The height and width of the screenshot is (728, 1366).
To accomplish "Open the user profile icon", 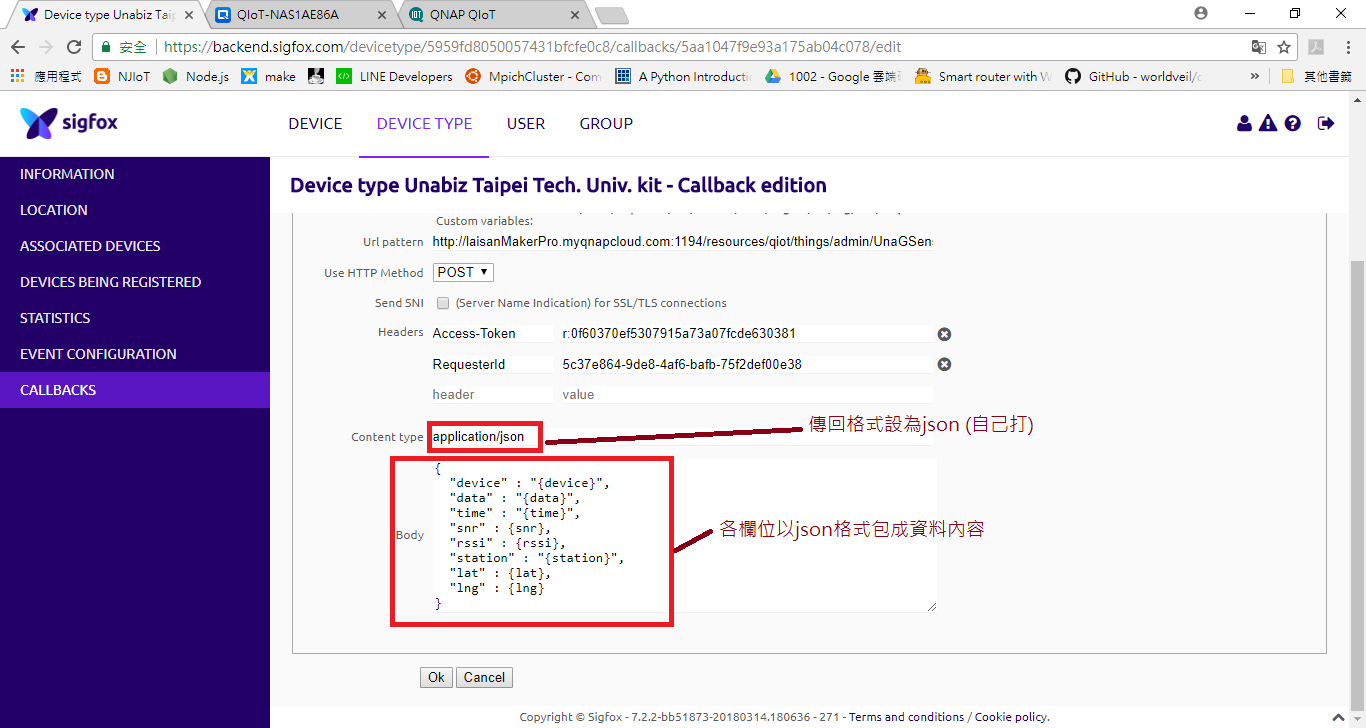I will (x=1244, y=123).
